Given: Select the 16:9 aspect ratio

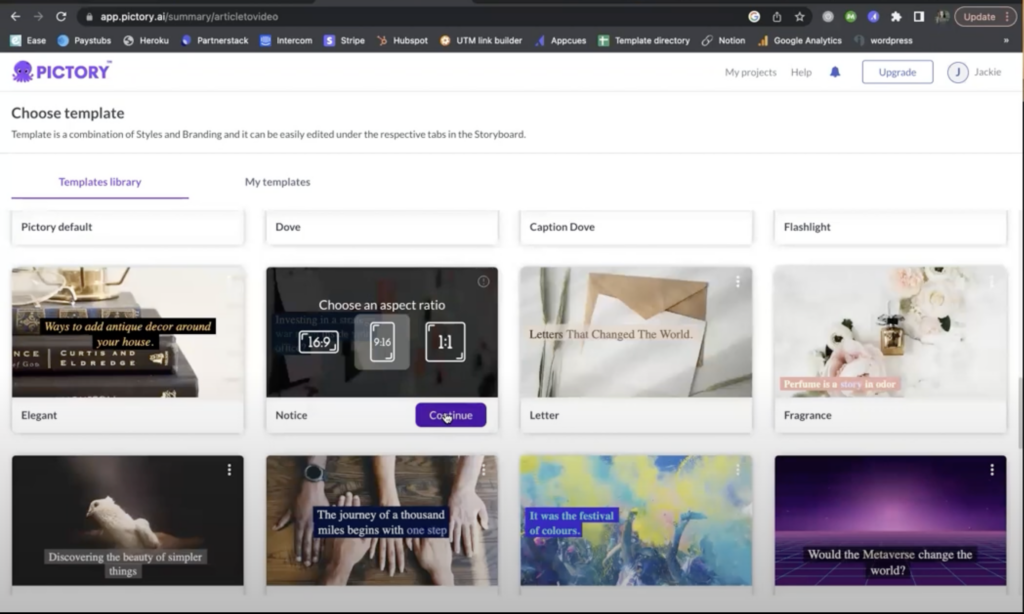Looking at the screenshot, I should coord(319,342).
